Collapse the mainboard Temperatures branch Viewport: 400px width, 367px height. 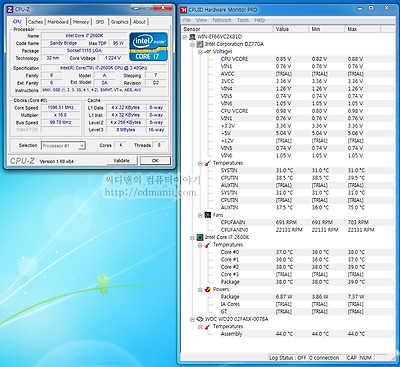pyautogui.click(x=200, y=163)
